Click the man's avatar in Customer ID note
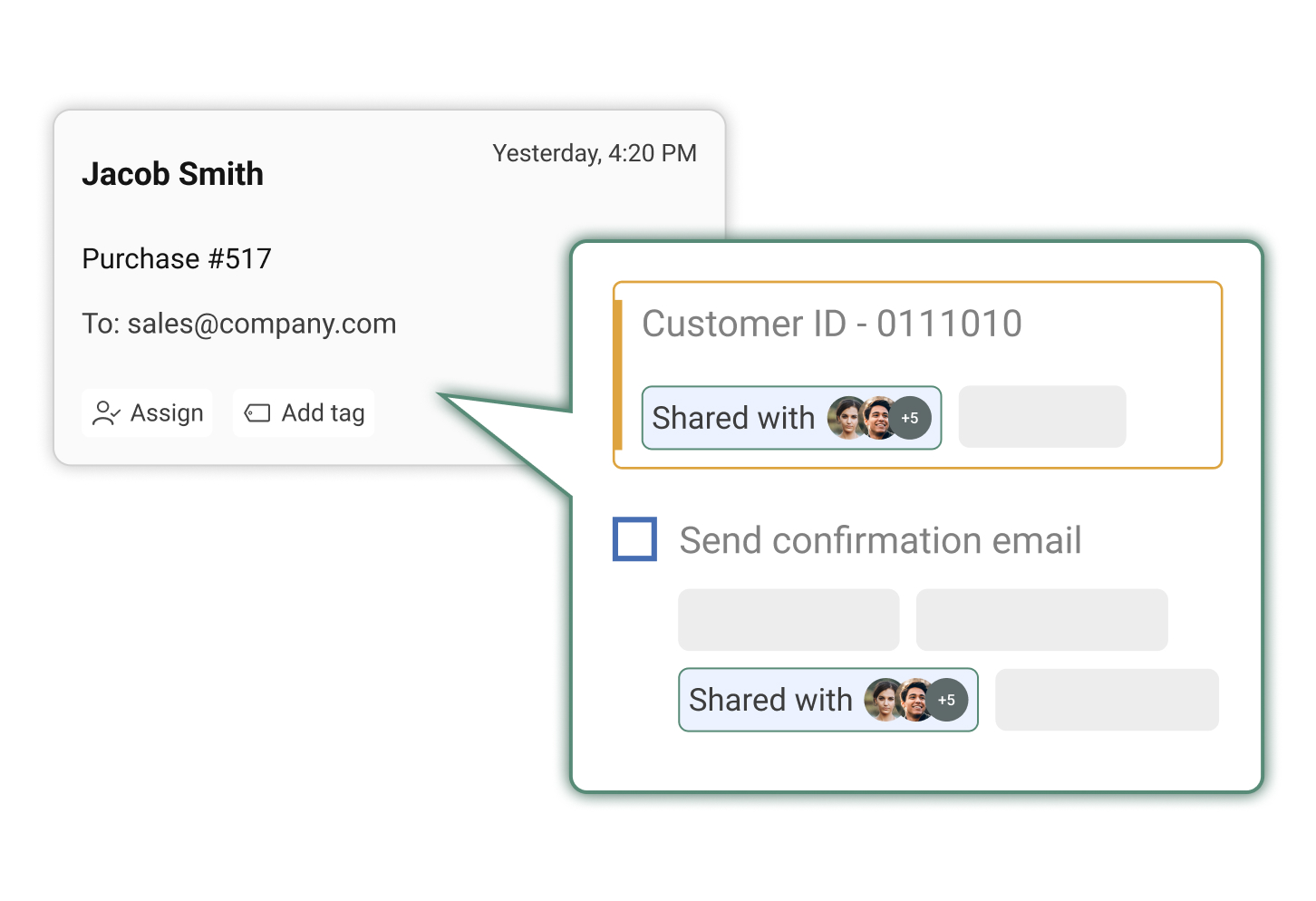This screenshot has width=1316, height=901. (877, 418)
